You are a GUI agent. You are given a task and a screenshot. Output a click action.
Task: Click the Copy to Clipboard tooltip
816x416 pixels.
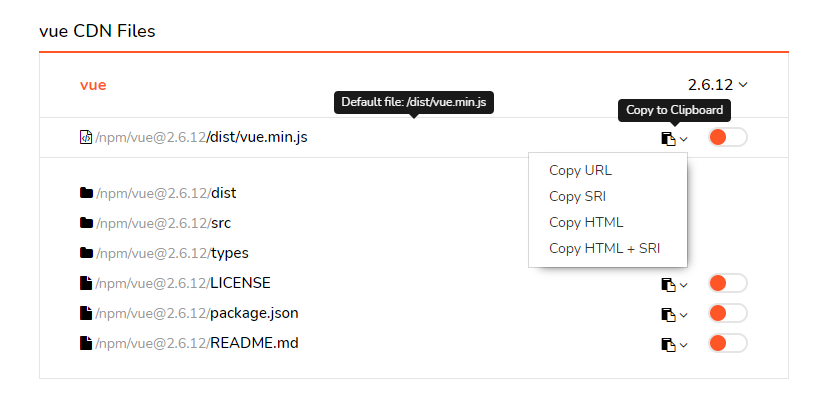pos(674,110)
